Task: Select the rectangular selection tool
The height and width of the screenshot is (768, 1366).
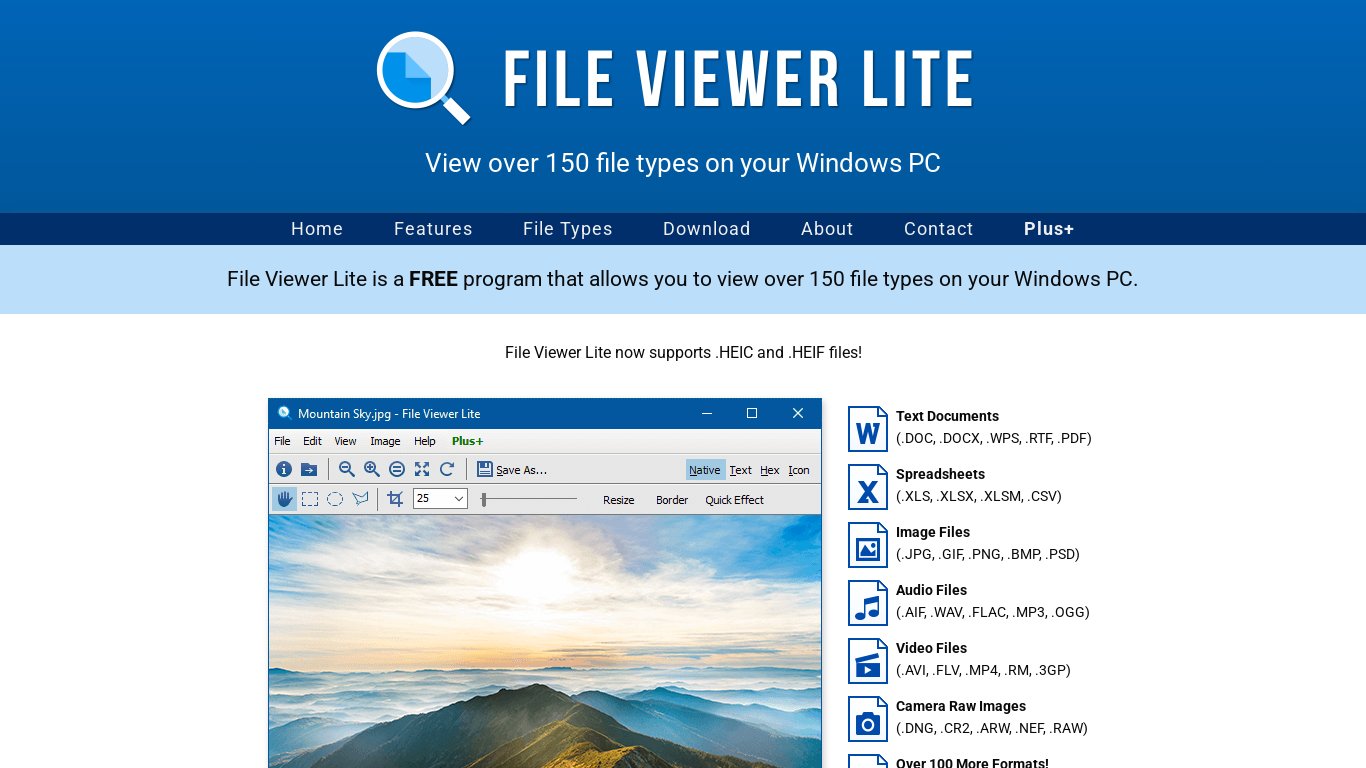Action: tap(310, 499)
